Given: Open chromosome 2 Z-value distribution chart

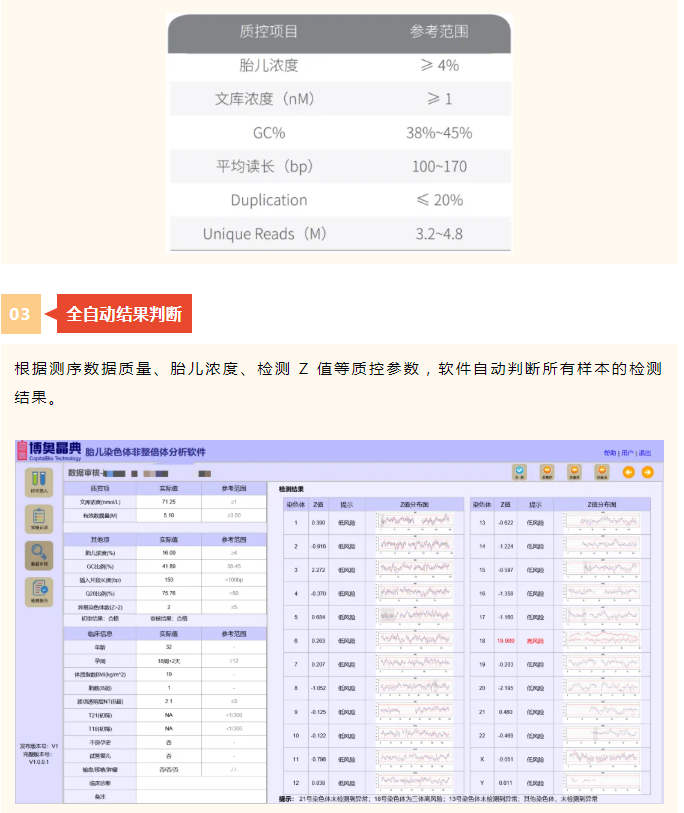Looking at the screenshot, I should pyautogui.click(x=414, y=546).
